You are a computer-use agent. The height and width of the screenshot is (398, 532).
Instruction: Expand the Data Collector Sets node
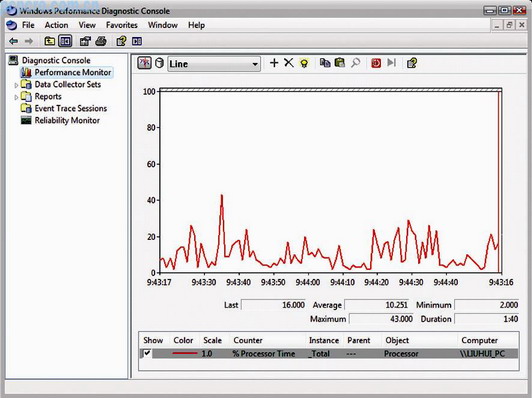click(x=16, y=85)
